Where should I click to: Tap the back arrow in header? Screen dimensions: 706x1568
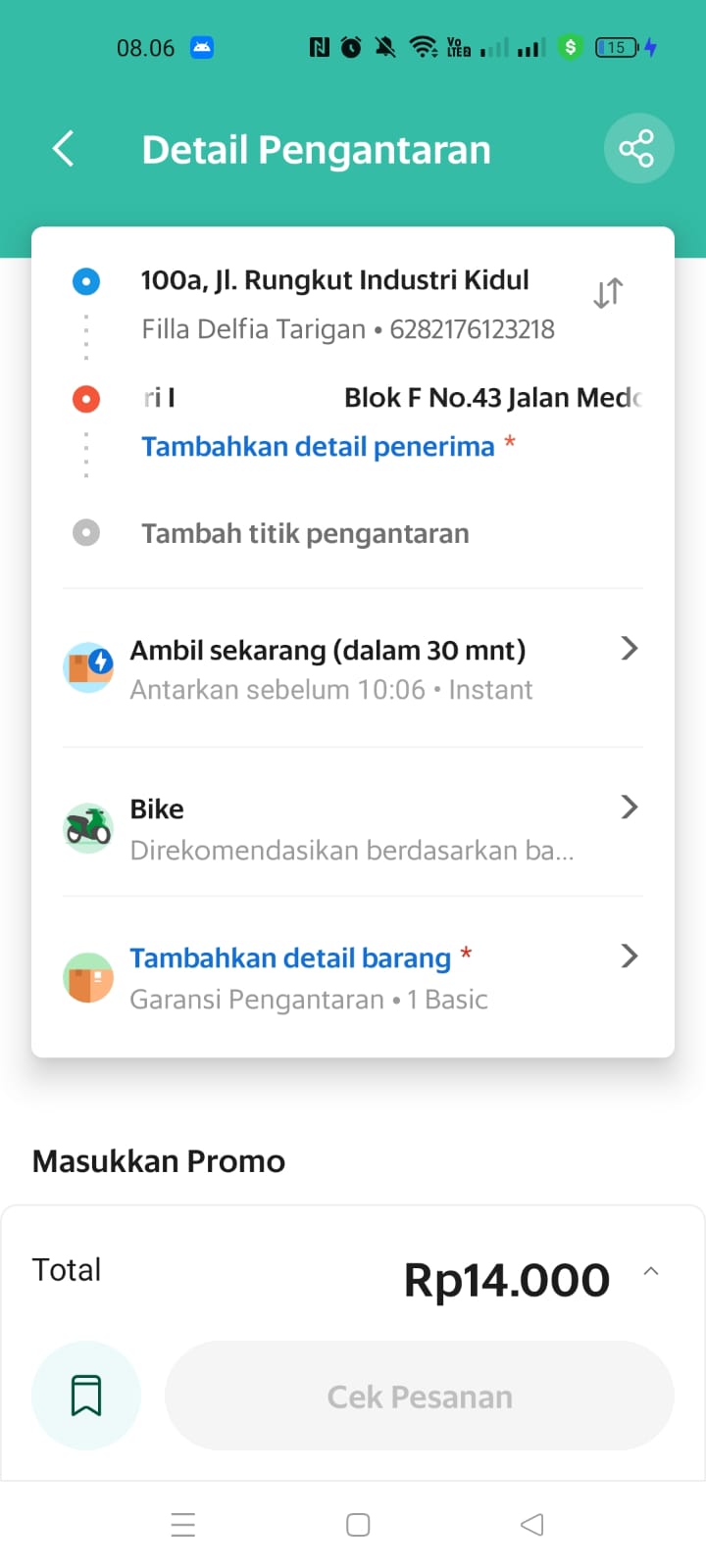(64, 149)
